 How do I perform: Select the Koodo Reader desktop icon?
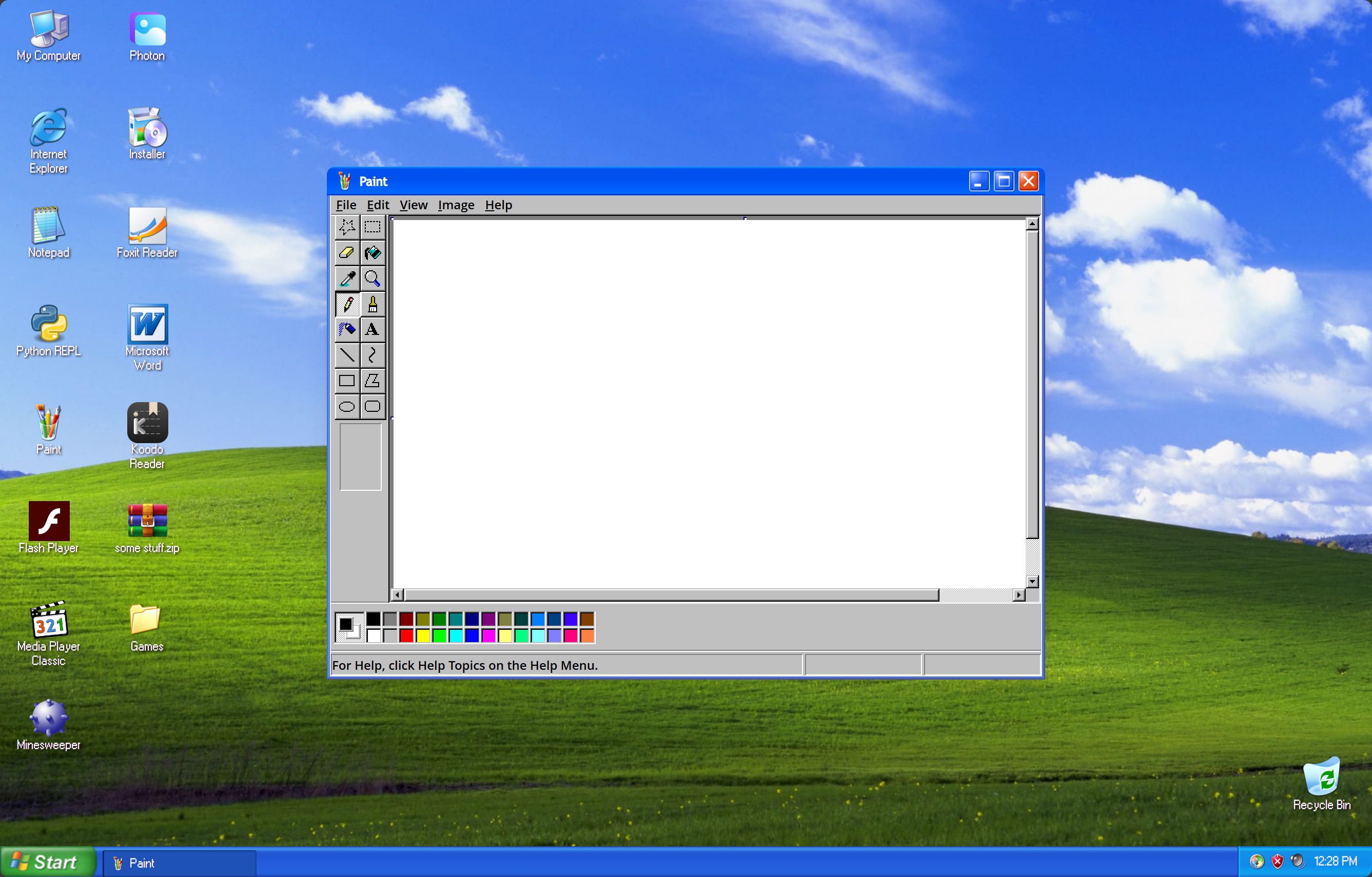148,437
